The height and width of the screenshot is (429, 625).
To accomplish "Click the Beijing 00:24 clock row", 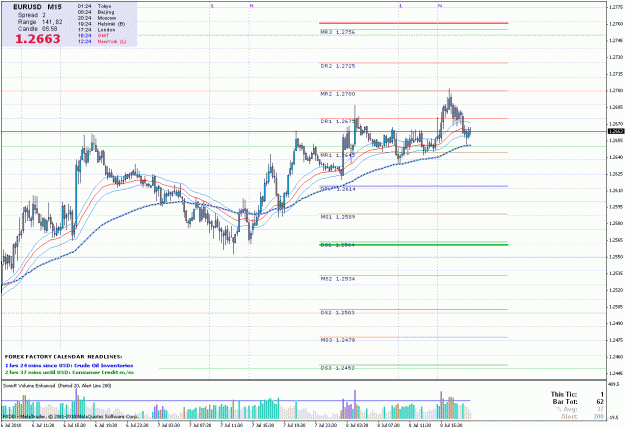I will [96, 12].
